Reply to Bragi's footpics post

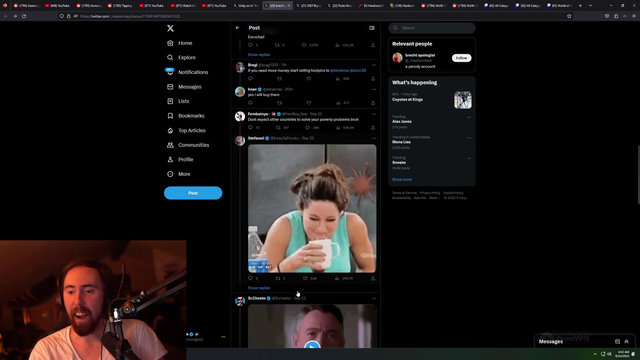[x=250, y=78]
